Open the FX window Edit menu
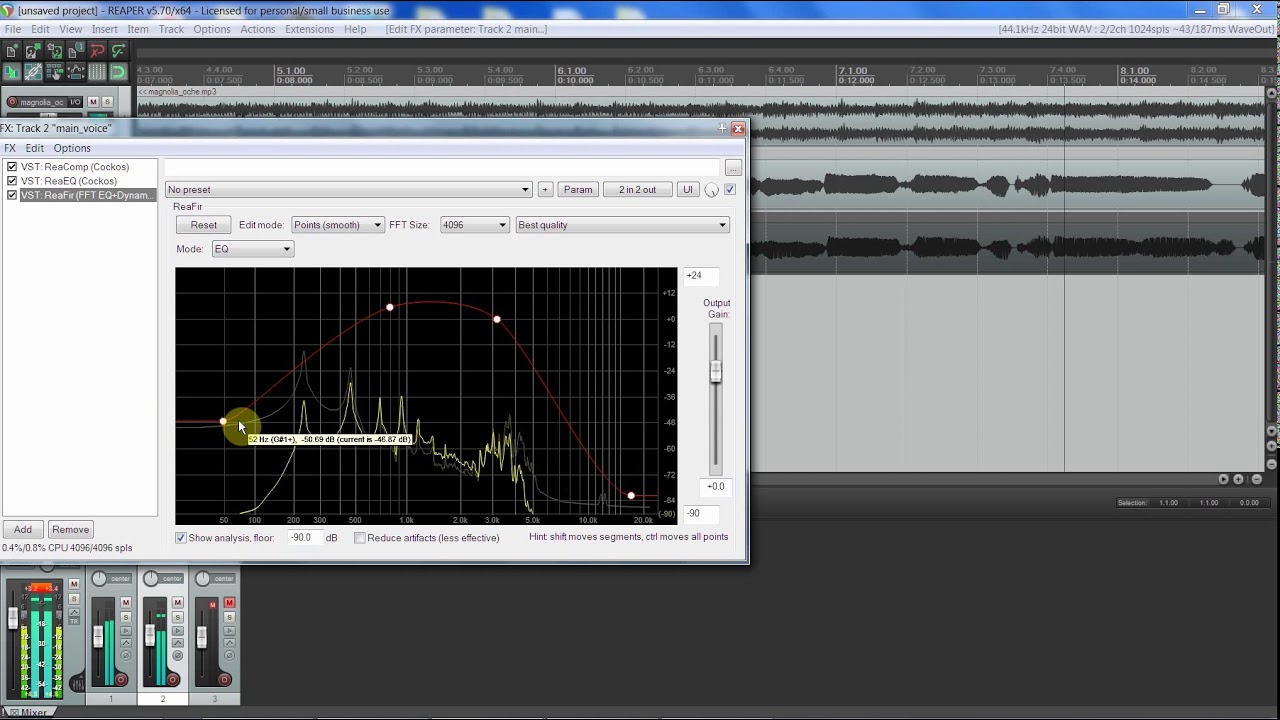 click(34, 148)
